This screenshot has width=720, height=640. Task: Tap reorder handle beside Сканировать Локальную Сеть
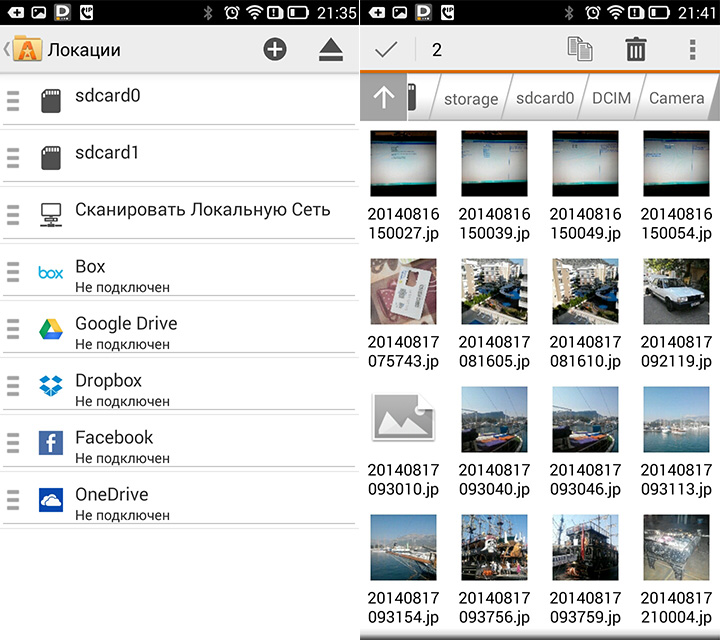coord(13,215)
